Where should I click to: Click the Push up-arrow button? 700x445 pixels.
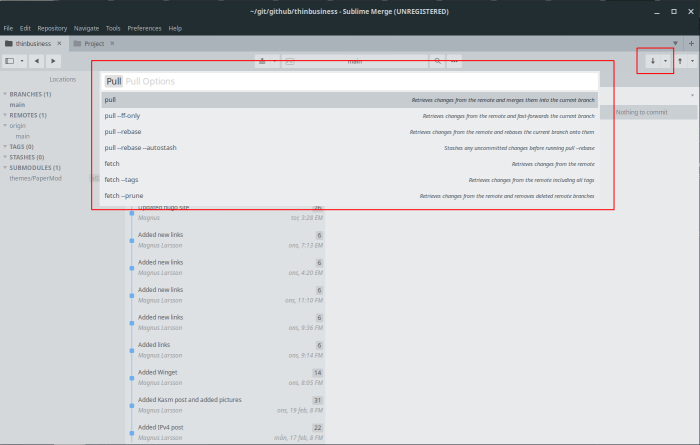[680, 61]
